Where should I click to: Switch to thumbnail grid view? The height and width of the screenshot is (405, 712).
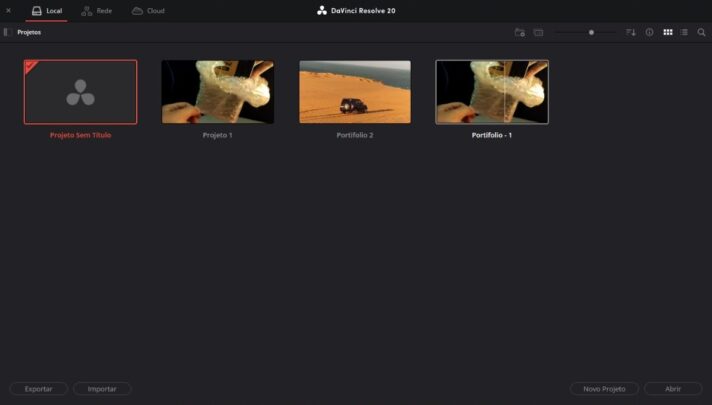[668, 32]
